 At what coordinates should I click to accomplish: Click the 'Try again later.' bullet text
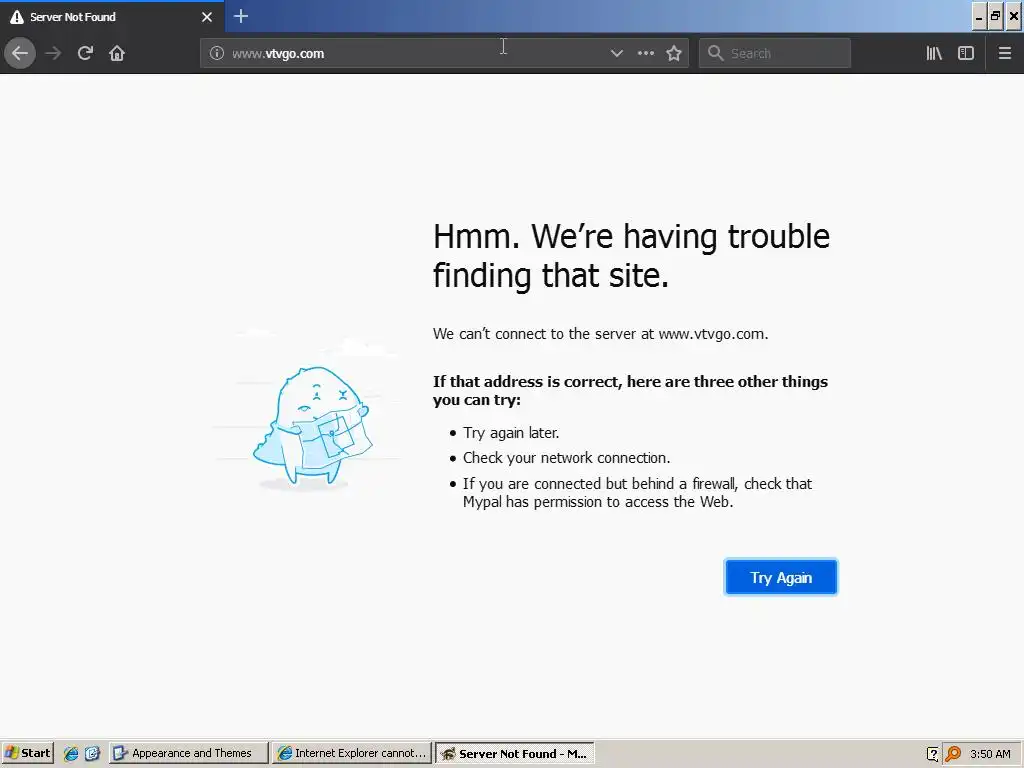[511, 432]
